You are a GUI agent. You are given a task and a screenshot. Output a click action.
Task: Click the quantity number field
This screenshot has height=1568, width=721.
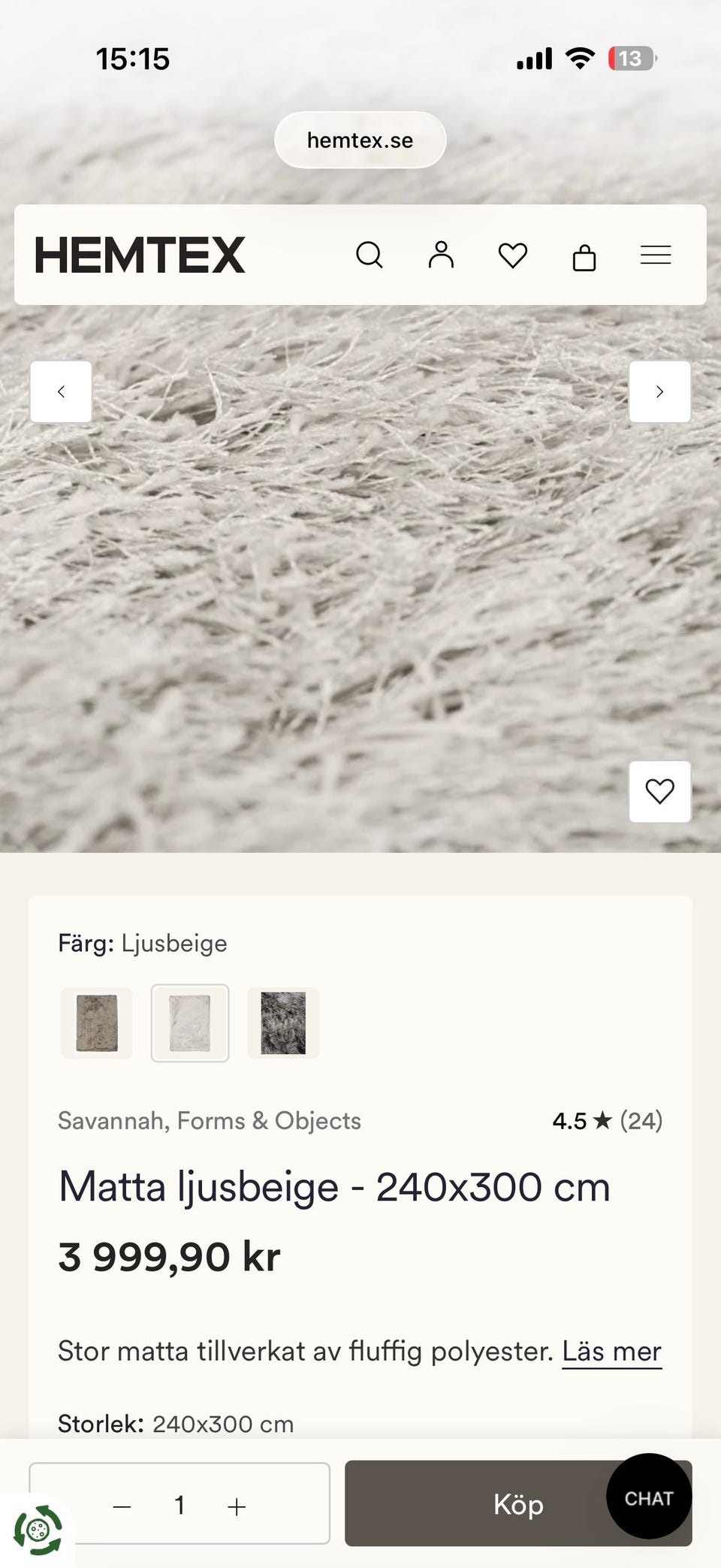[179, 1505]
